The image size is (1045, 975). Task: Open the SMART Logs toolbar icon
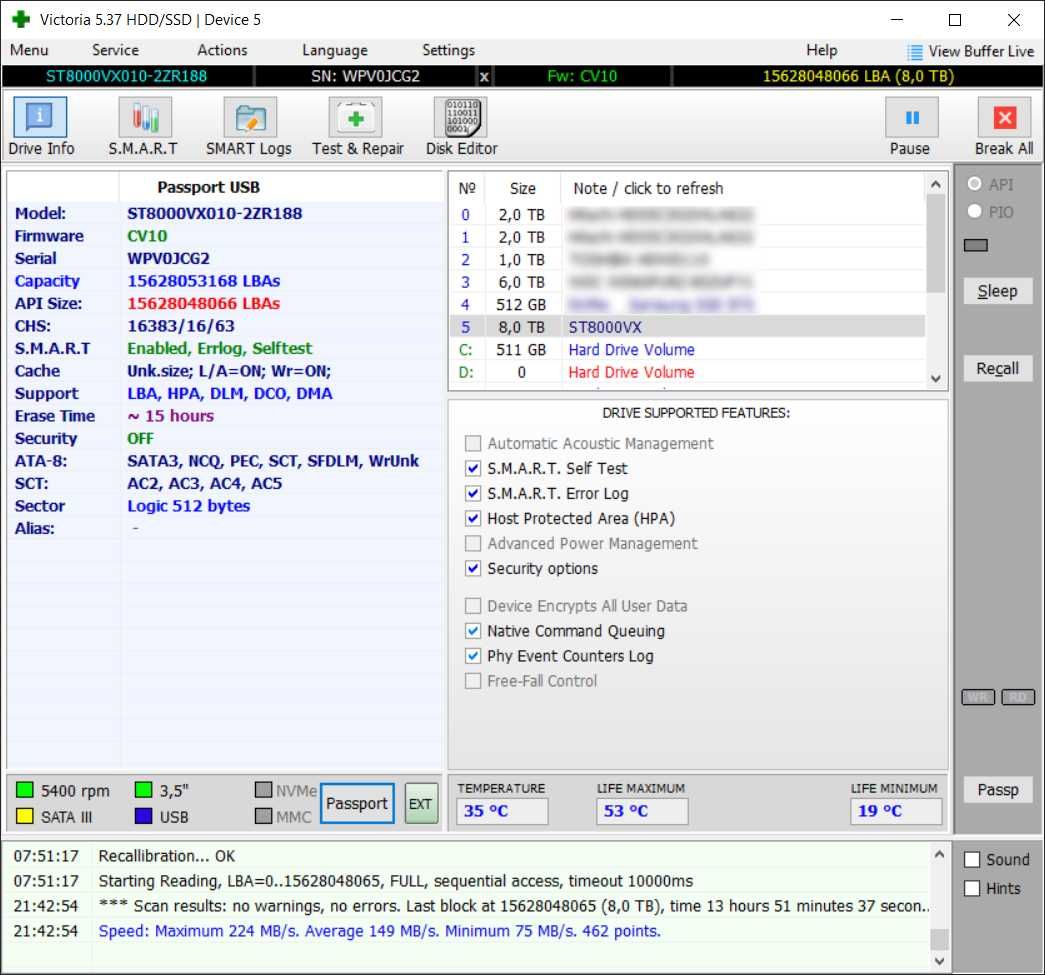tap(250, 117)
